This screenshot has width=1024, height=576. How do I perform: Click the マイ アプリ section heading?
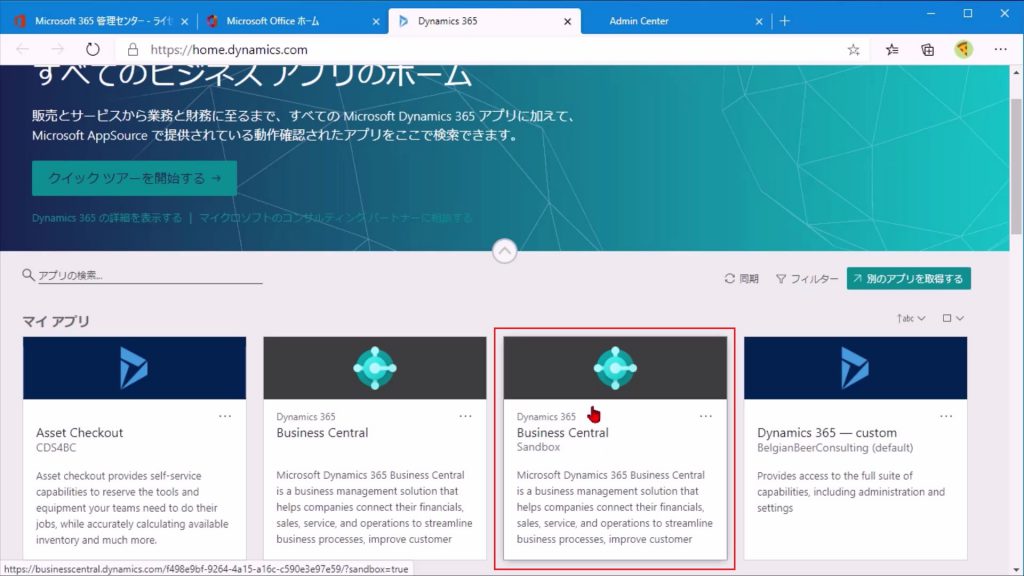[x=56, y=321]
